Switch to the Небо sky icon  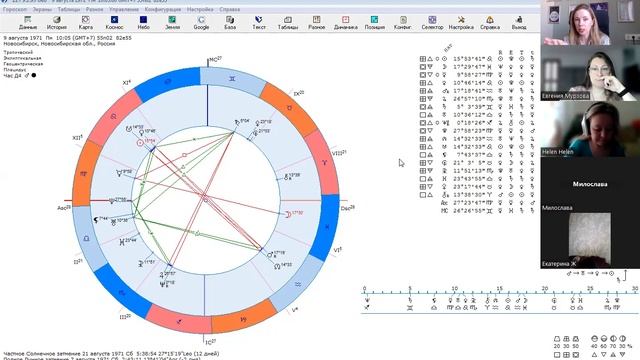tap(143, 23)
